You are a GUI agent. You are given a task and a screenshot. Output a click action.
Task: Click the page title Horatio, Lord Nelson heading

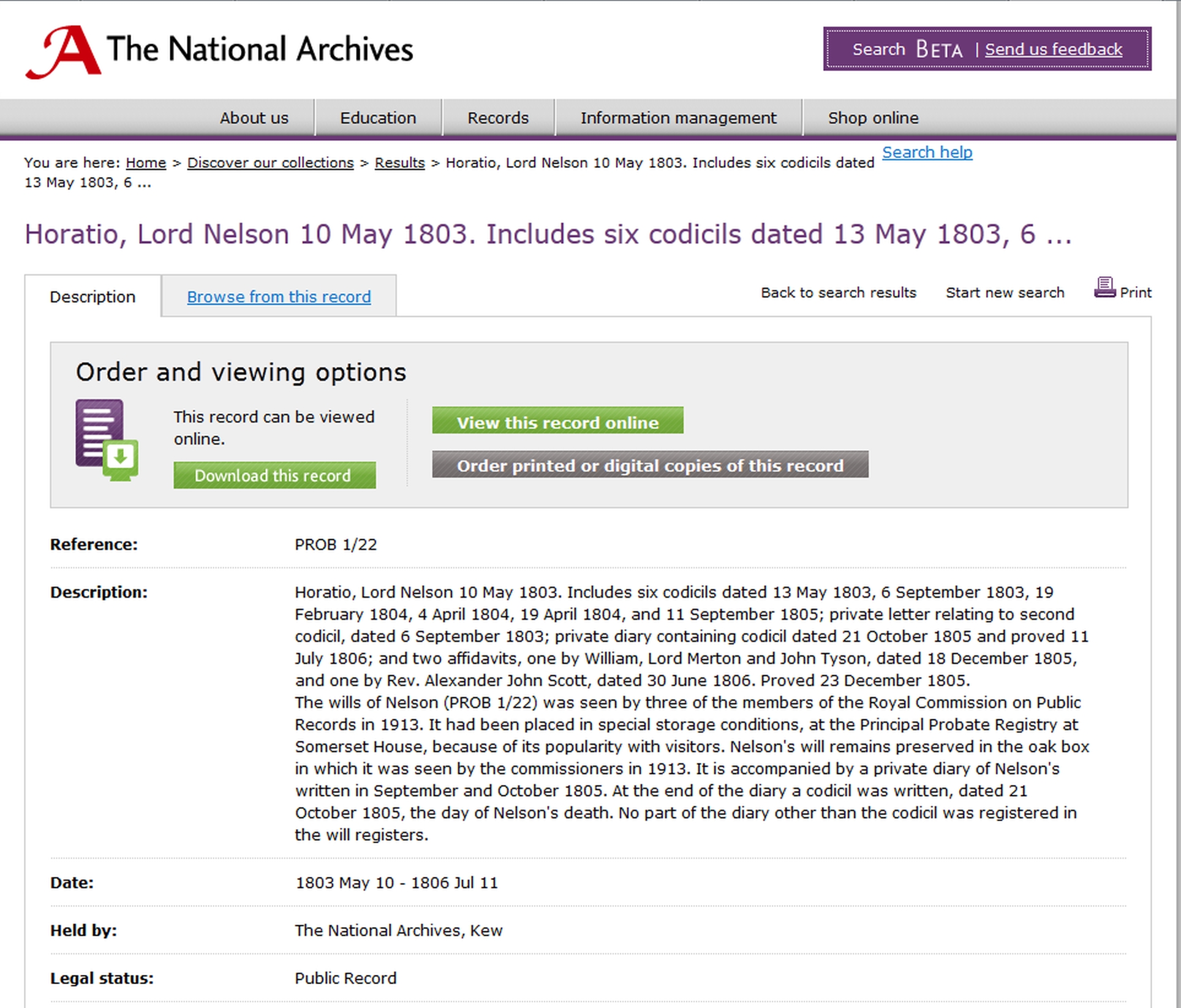click(548, 235)
